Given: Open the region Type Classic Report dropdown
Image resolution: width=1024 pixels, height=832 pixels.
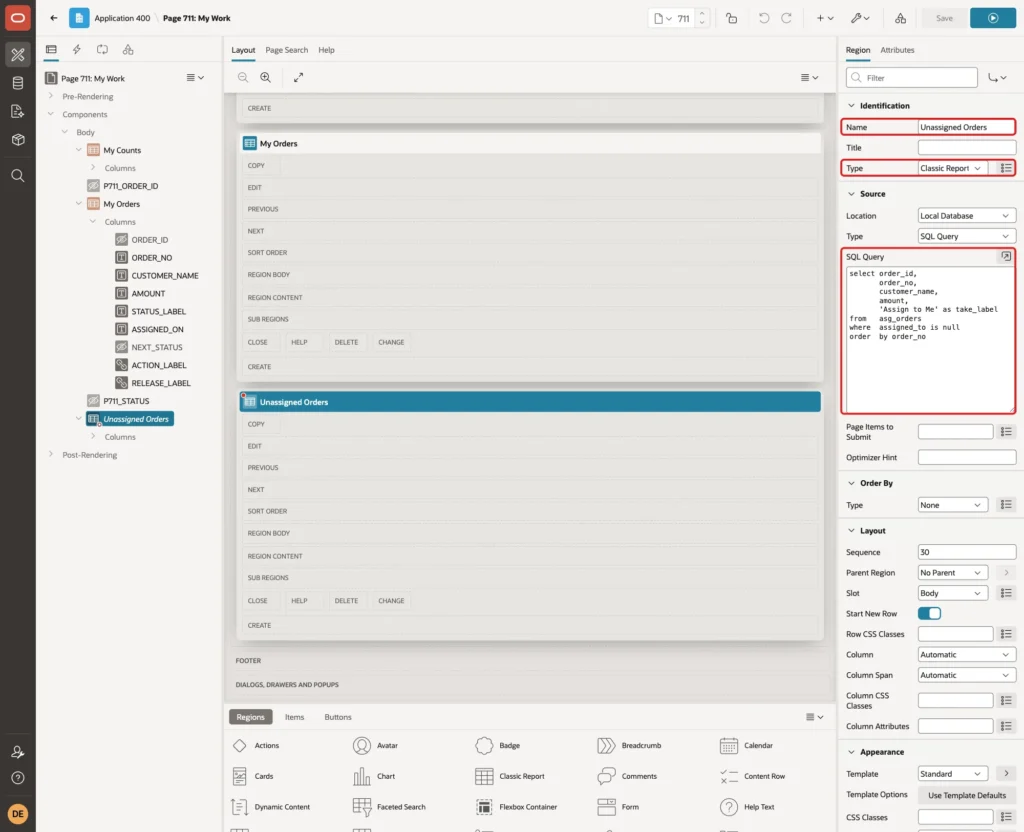Looking at the screenshot, I should (952, 168).
